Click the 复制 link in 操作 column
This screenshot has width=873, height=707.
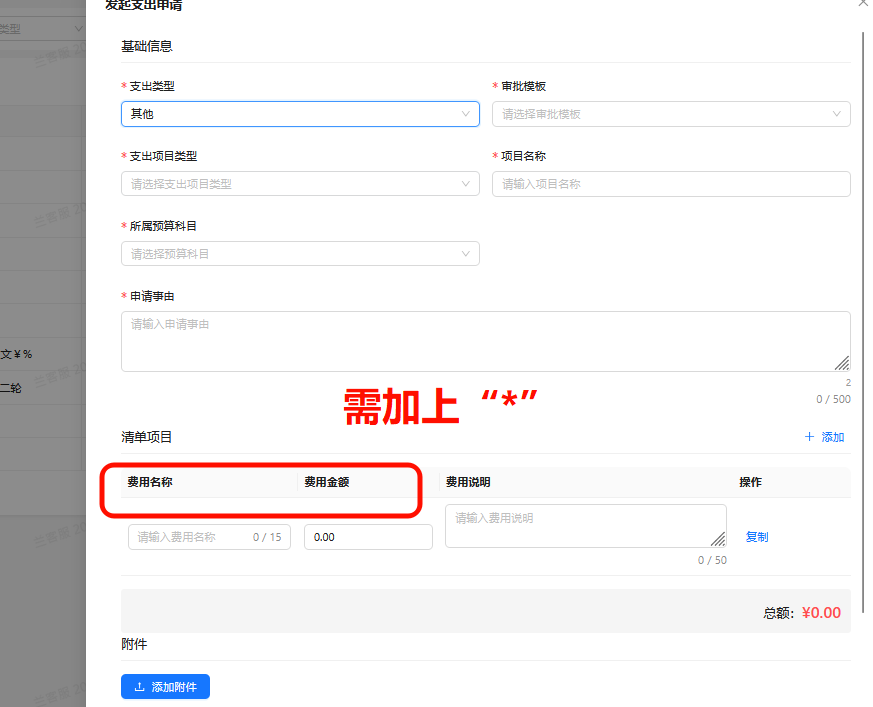[x=756, y=537]
